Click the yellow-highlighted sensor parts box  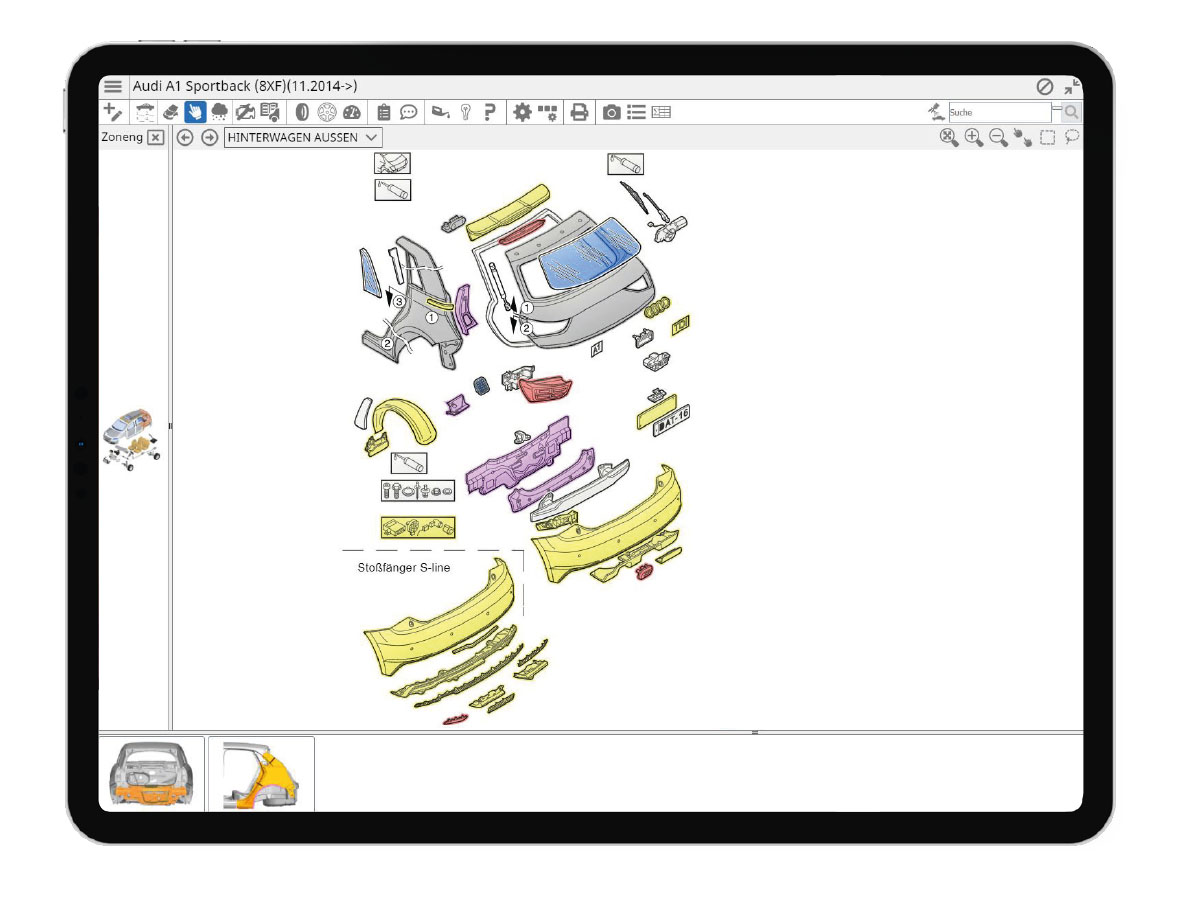tap(418, 526)
